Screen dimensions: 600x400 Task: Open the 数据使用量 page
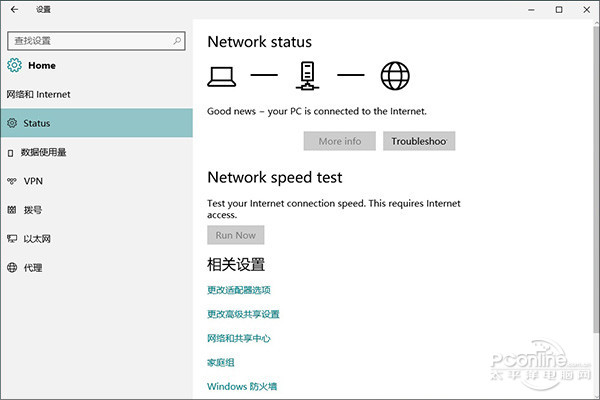[96, 152]
